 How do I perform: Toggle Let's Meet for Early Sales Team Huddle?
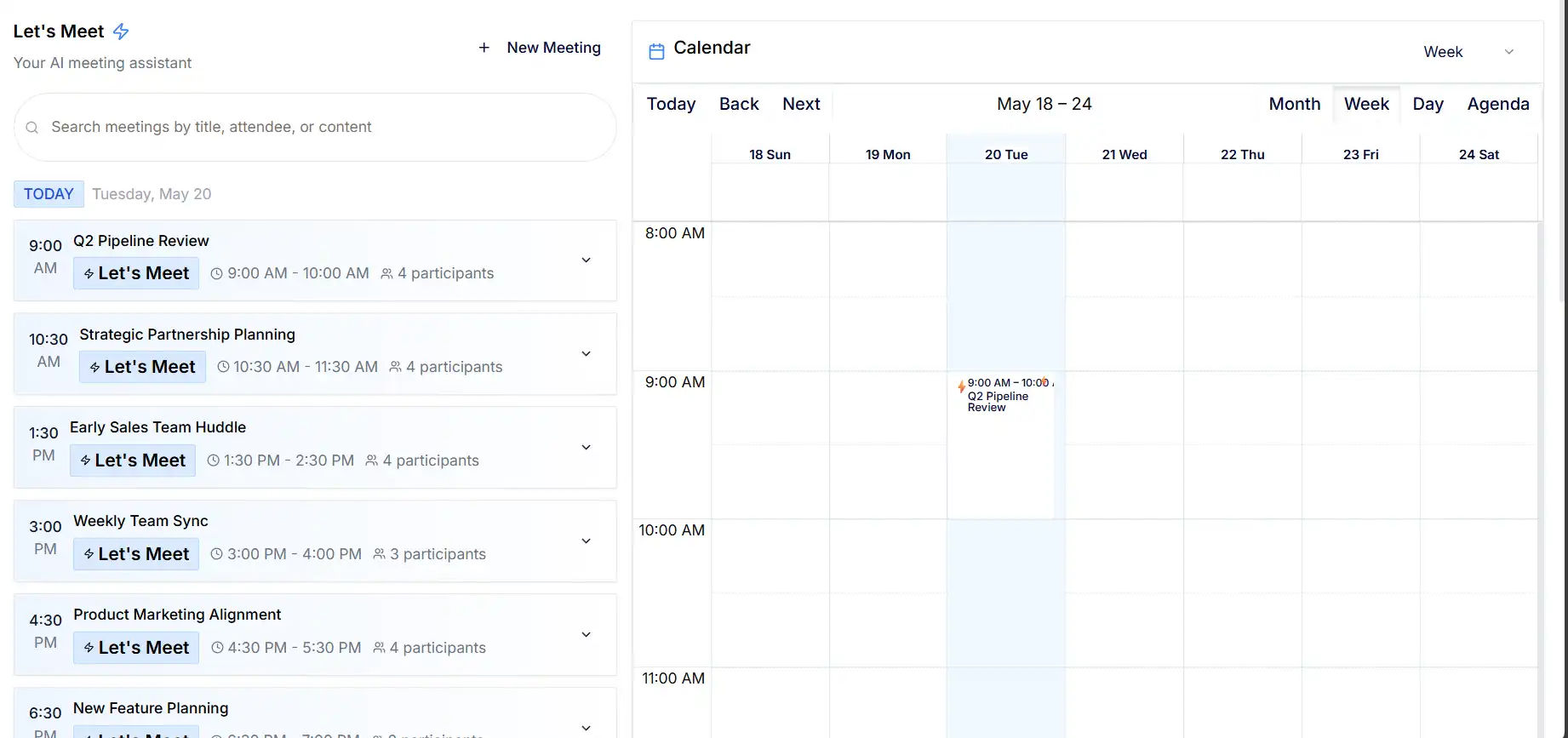pos(132,460)
